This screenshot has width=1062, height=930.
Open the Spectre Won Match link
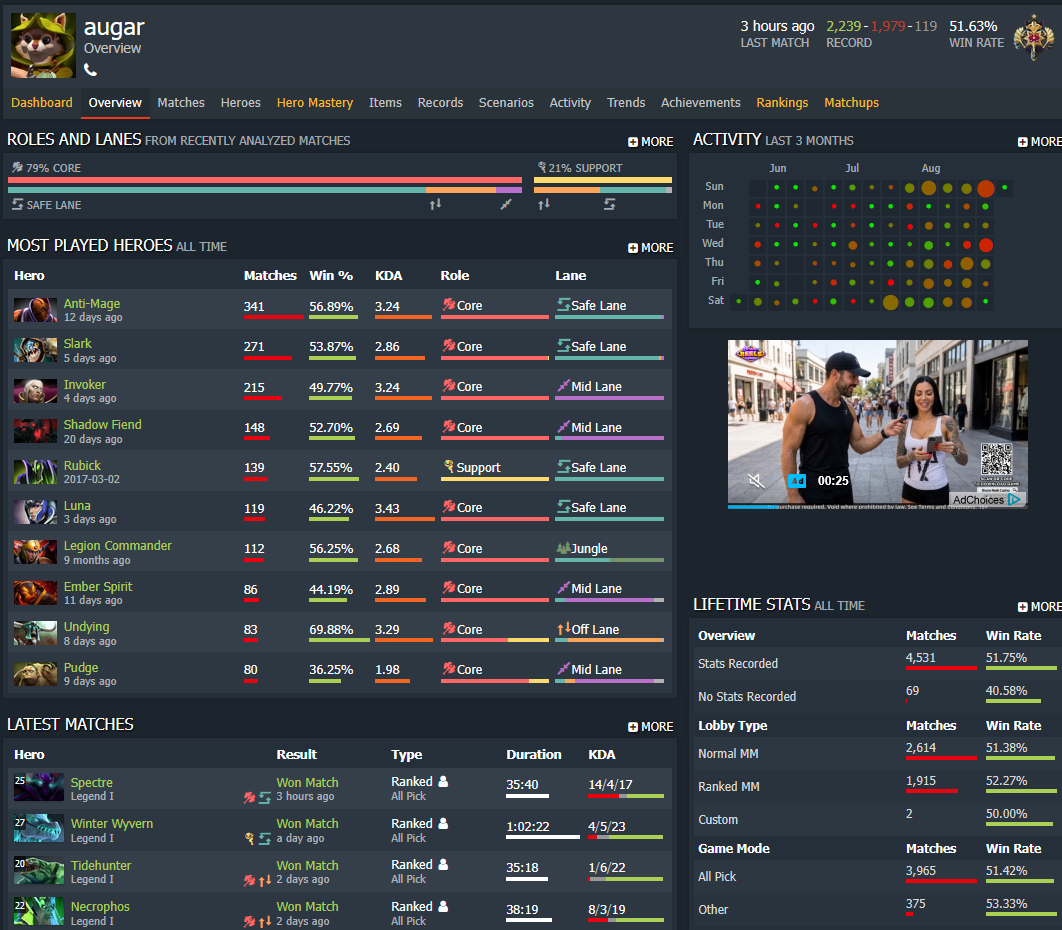tap(307, 782)
